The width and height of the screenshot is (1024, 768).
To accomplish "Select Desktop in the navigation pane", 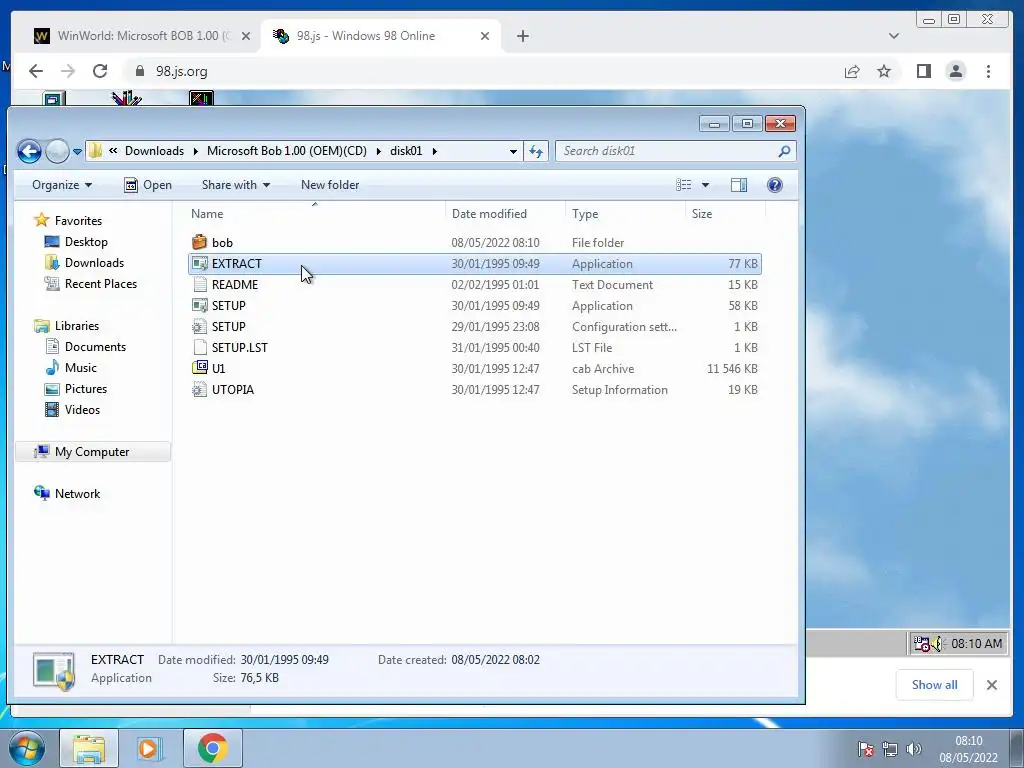I will (x=86, y=242).
